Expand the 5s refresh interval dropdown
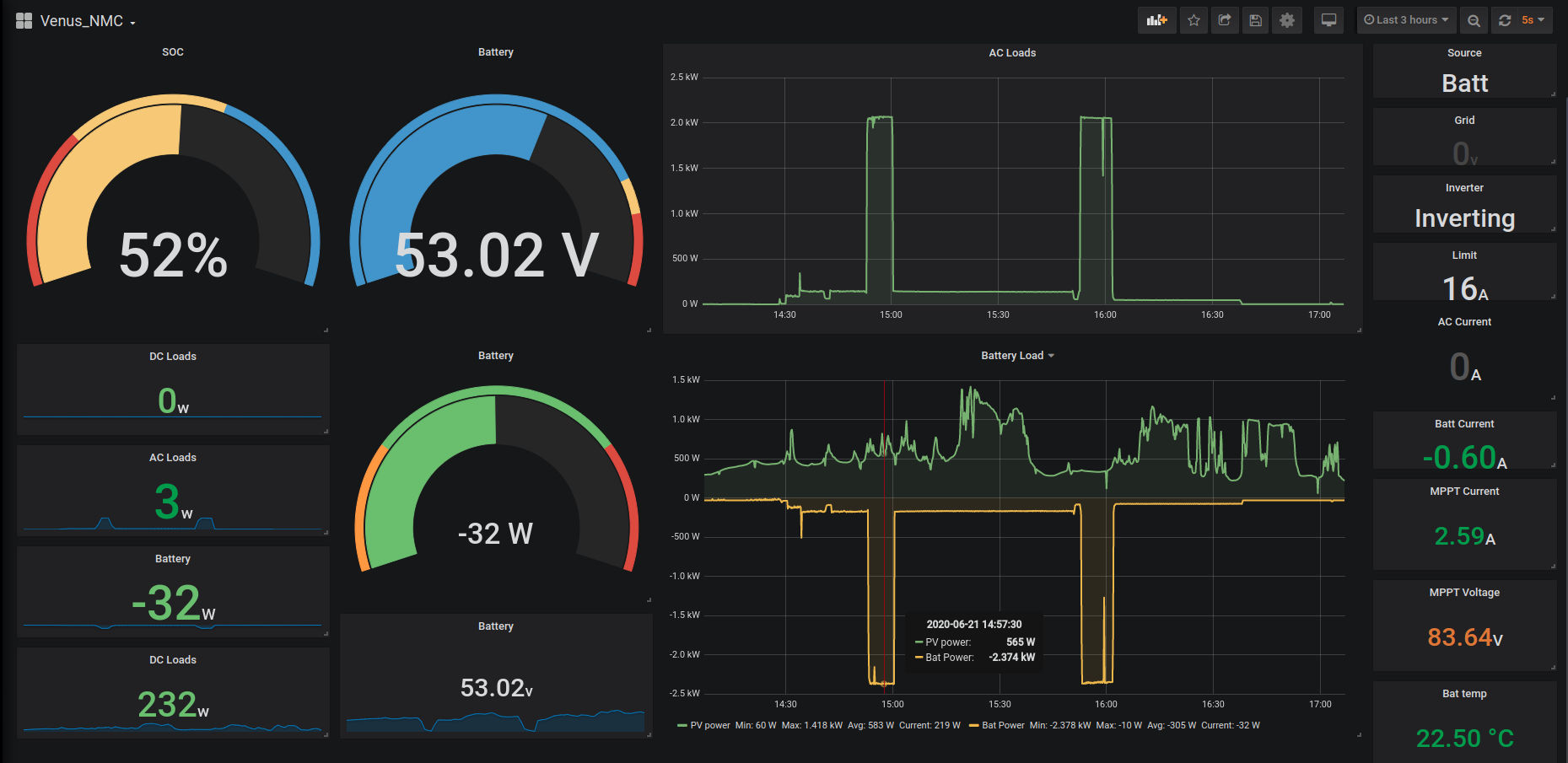The height and width of the screenshot is (763, 1568). click(x=1533, y=20)
